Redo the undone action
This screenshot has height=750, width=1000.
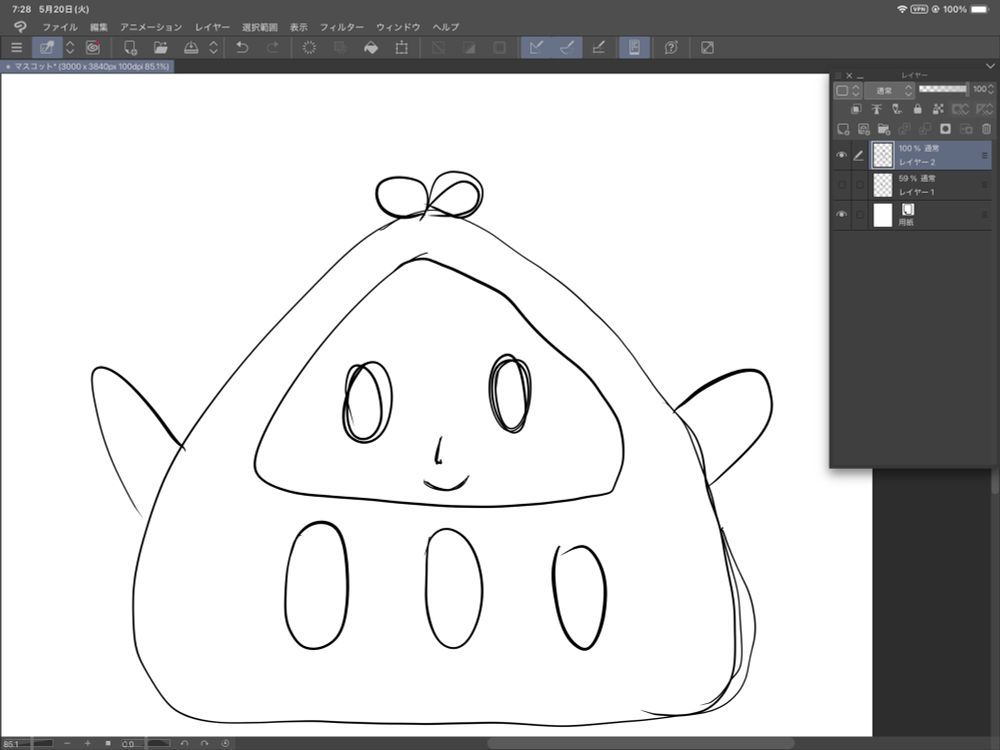tap(272, 48)
